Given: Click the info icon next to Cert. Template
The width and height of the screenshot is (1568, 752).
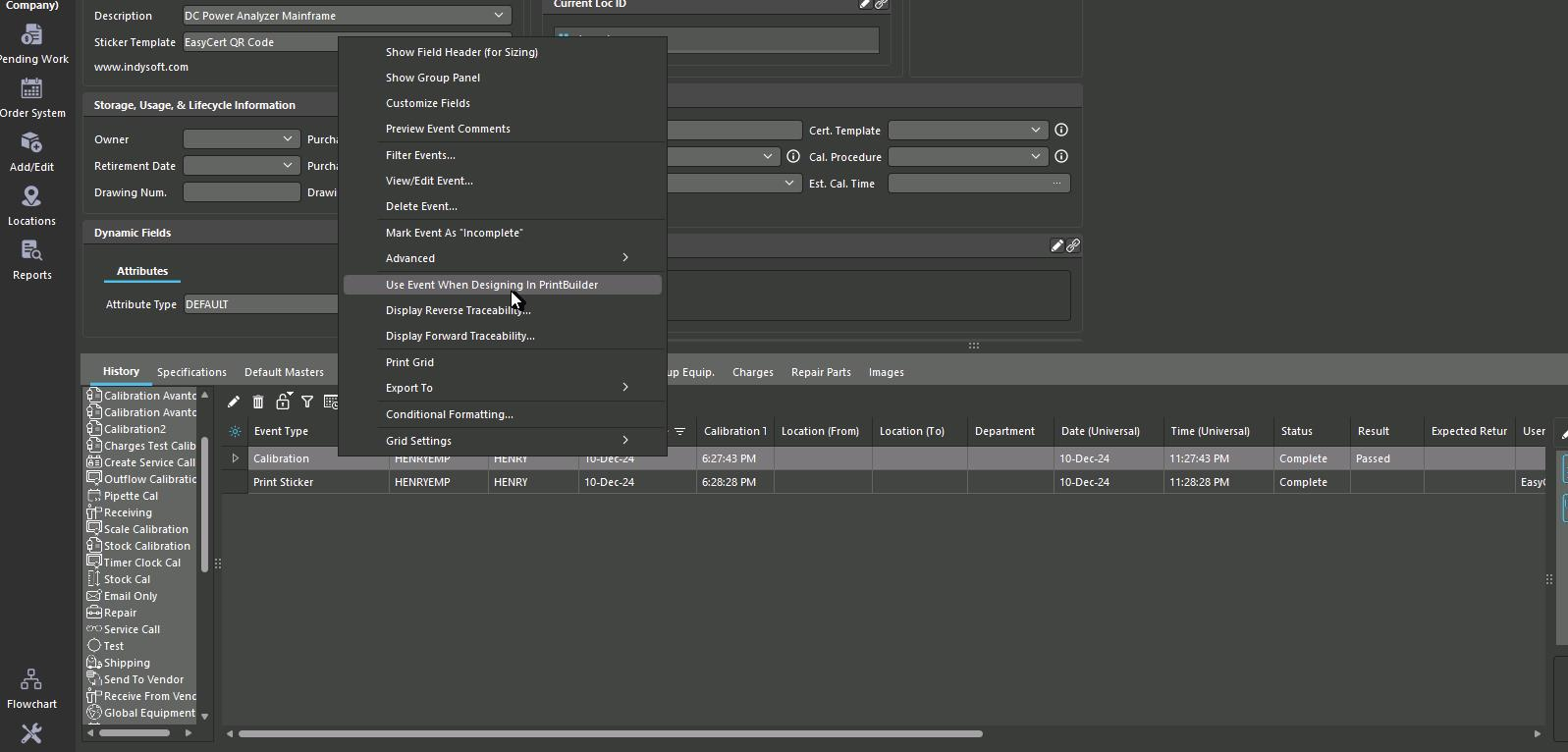Looking at the screenshot, I should pyautogui.click(x=1061, y=131).
